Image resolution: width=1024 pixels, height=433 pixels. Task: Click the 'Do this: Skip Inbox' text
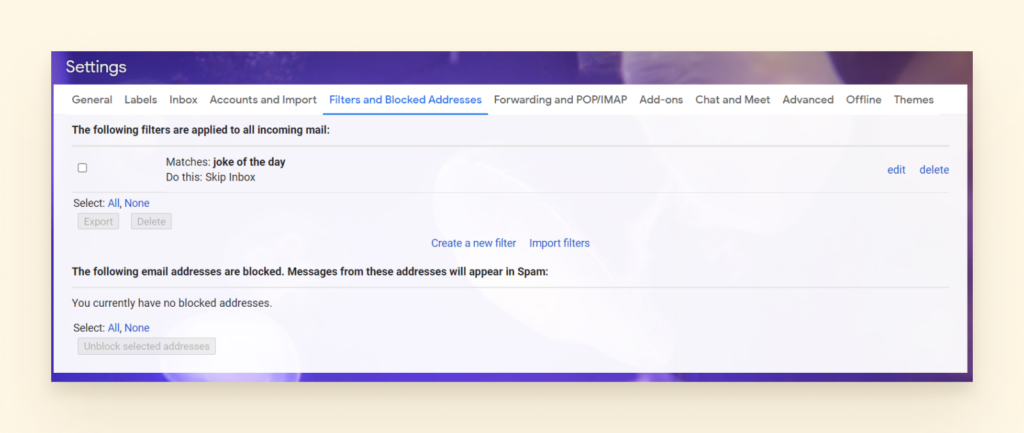(210, 177)
